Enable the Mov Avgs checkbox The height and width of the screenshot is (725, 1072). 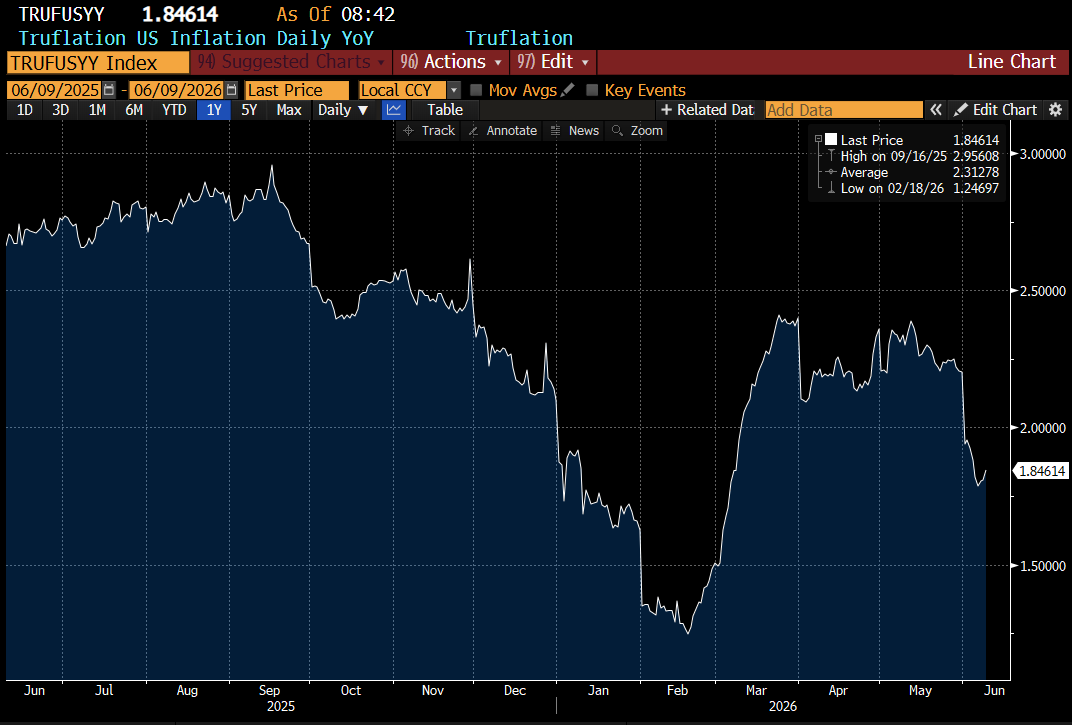pyautogui.click(x=477, y=90)
